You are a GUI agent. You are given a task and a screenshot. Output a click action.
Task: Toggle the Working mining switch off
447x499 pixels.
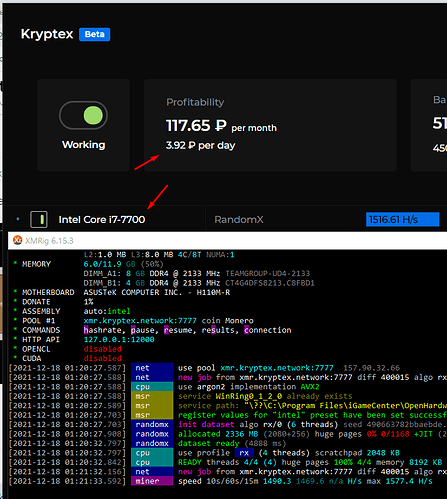pos(83,115)
